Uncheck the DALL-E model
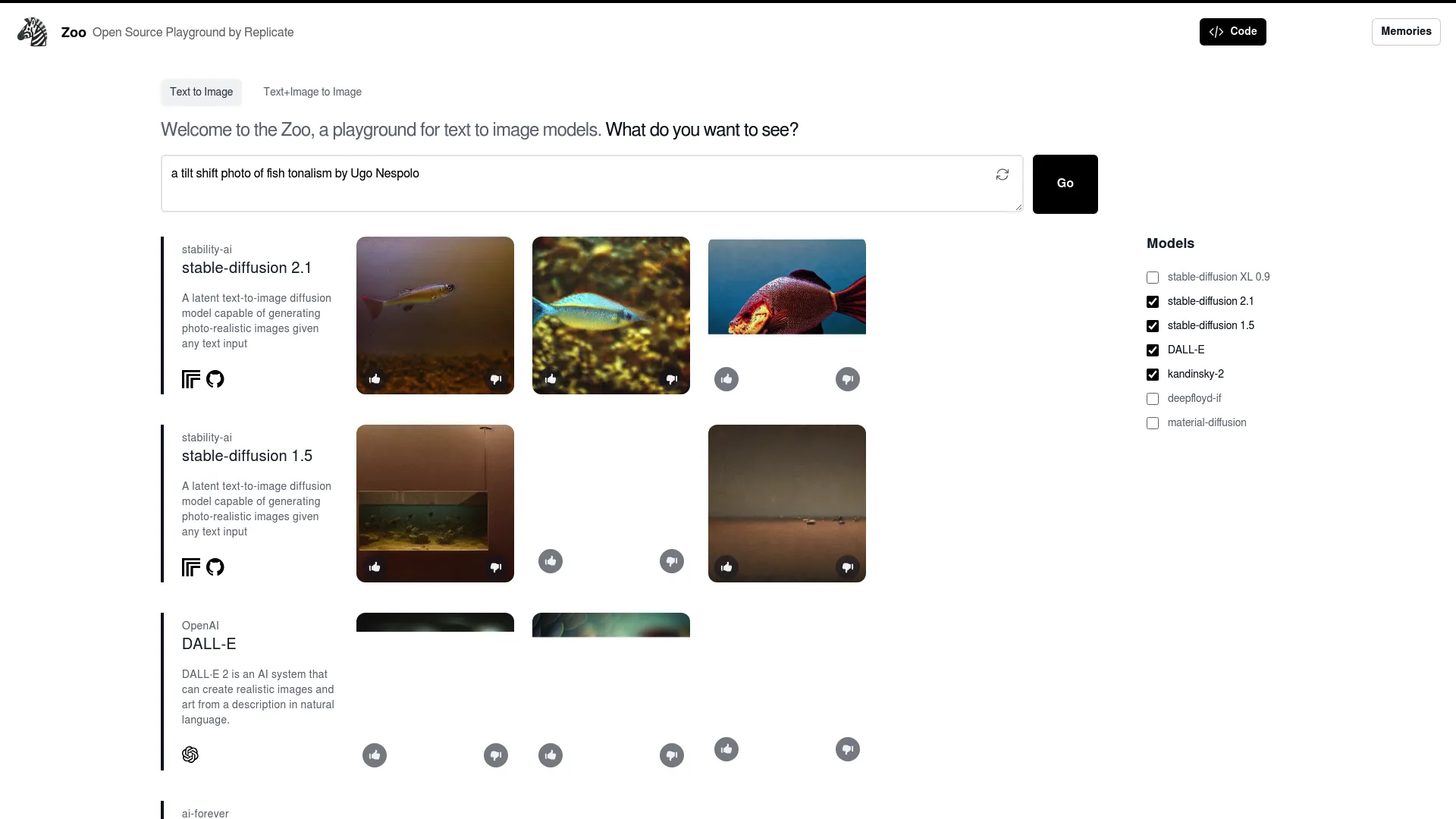 [1153, 350]
